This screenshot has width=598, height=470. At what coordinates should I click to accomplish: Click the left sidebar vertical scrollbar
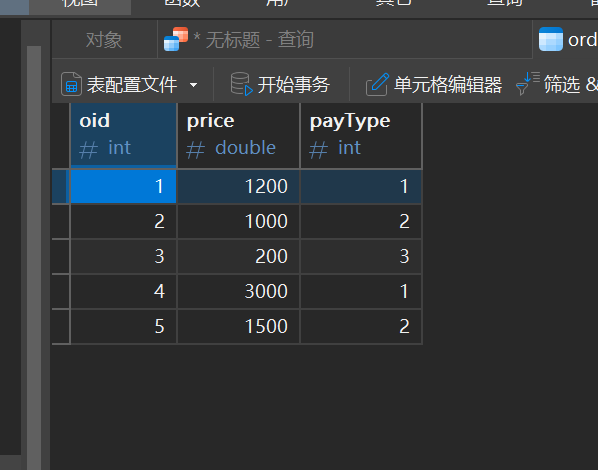tap(34, 258)
